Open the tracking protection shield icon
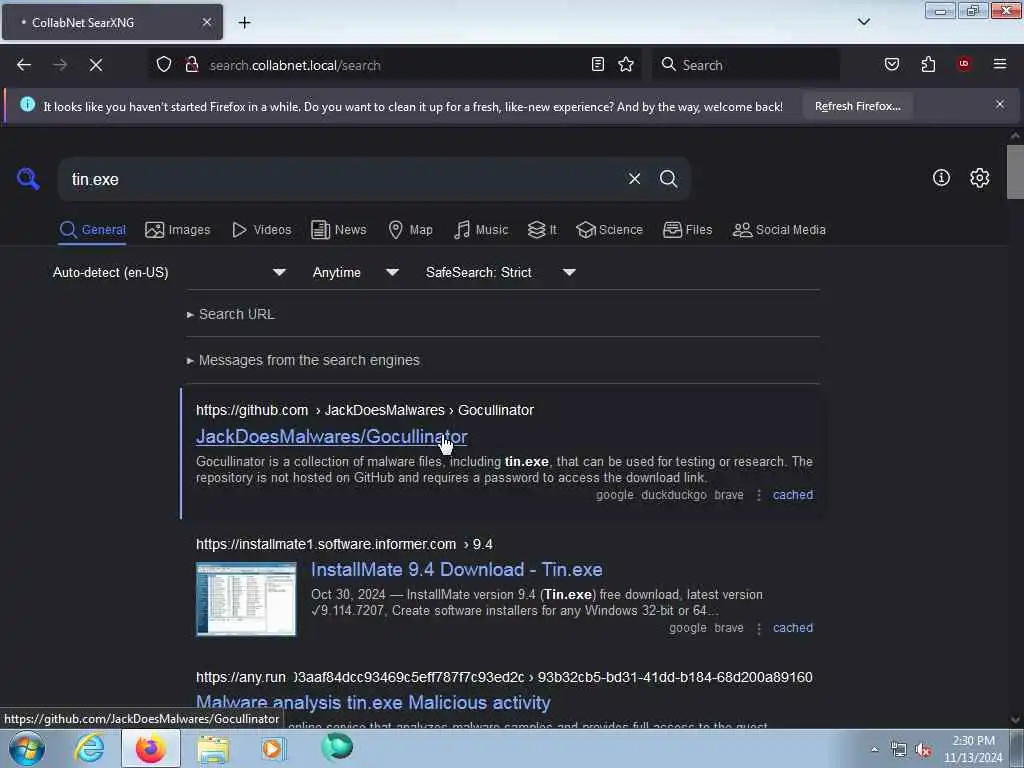This screenshot has height=768, width=1024. pyautogui.click(x=164, y=65)
